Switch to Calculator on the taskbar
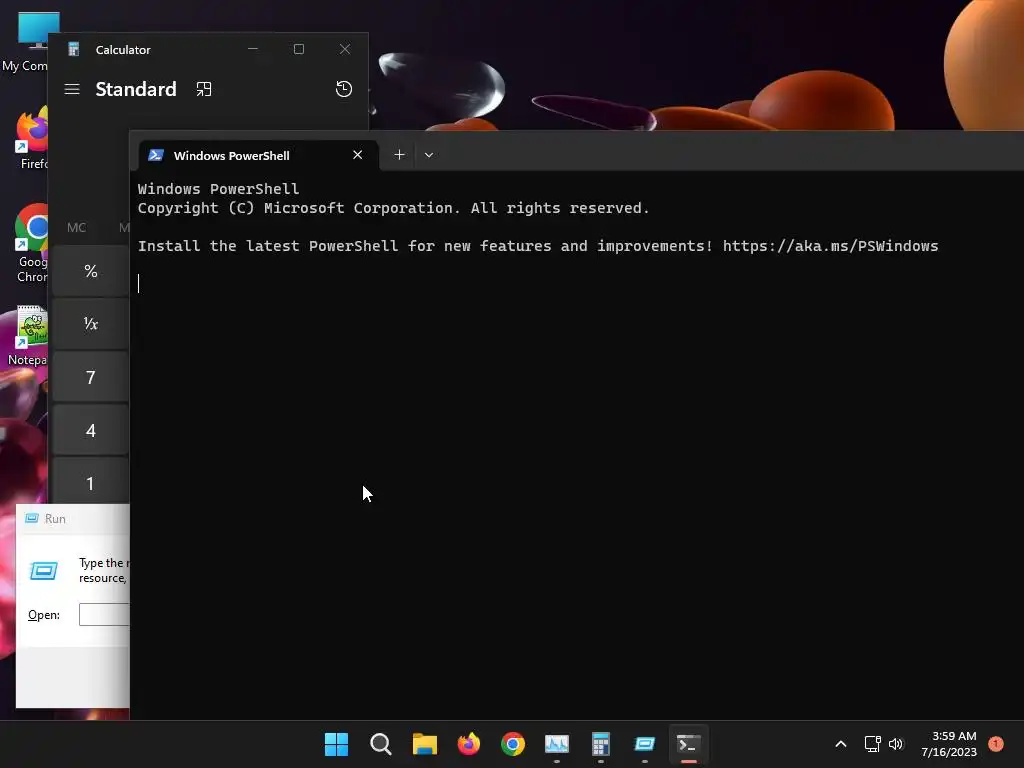 tap(601, 744)
